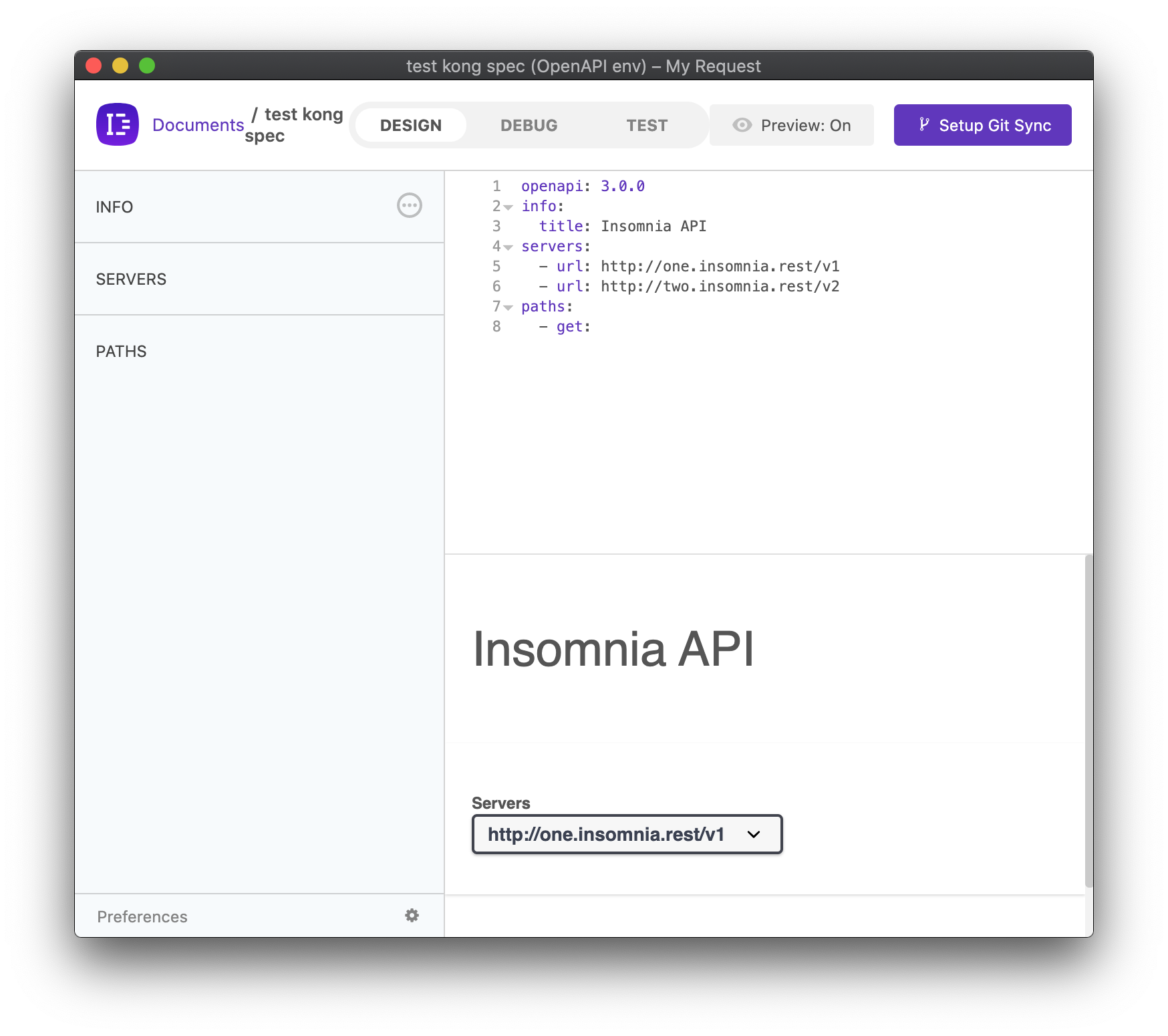Collapse the info block fold arrow
The width and height of the screenshot is (1168, 1036).
[508, 207]
